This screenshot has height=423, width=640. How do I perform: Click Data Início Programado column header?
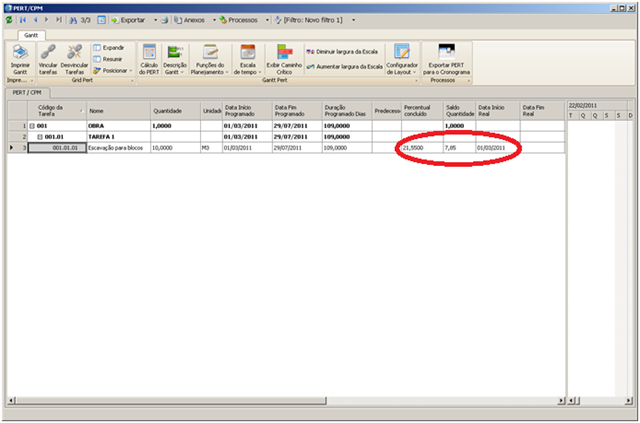[247, 111]
